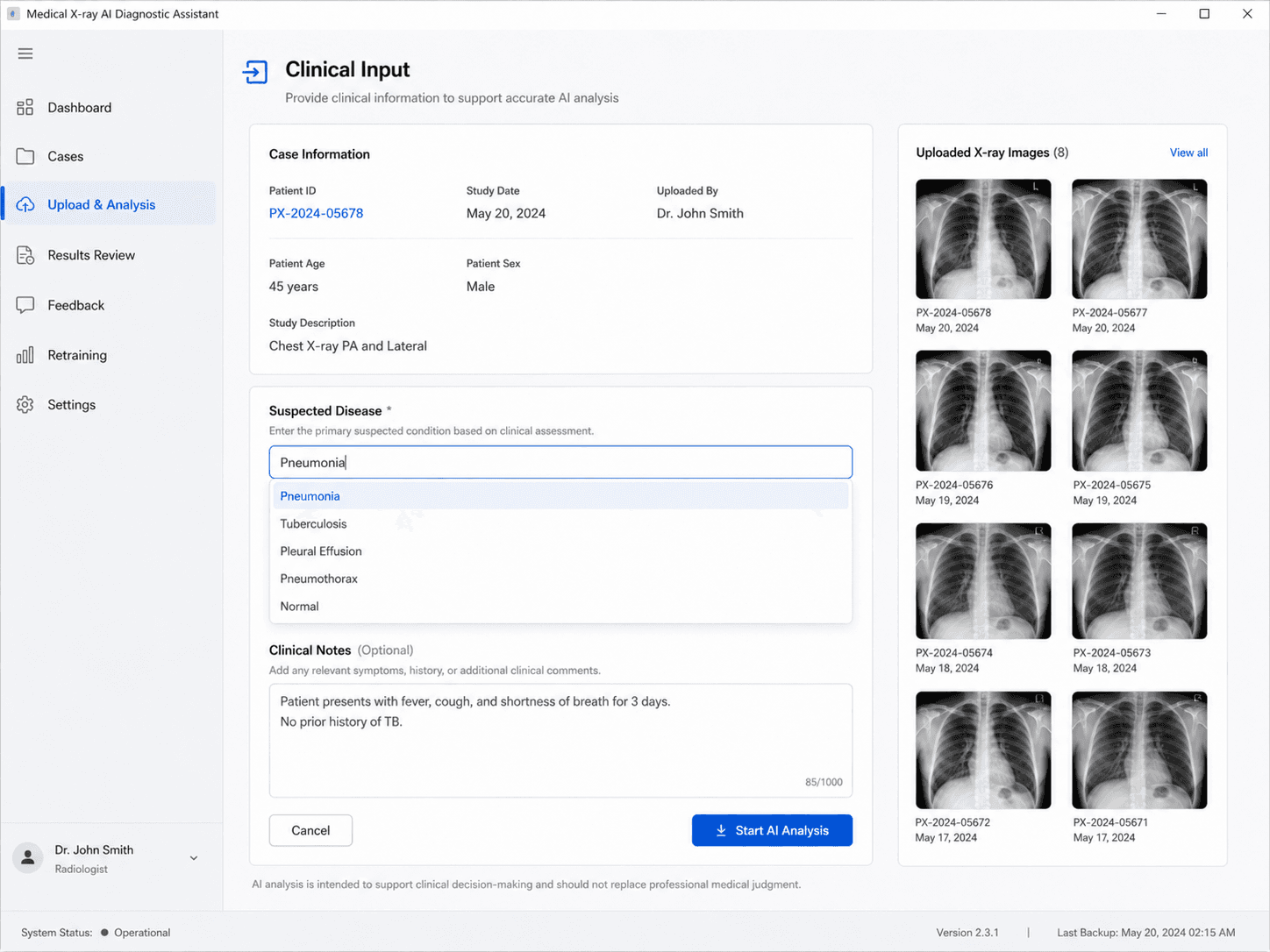Close the Diagnostic Assistant window
The image size is (1270, 952).
pyautogui.click(x=1247, y=14)
